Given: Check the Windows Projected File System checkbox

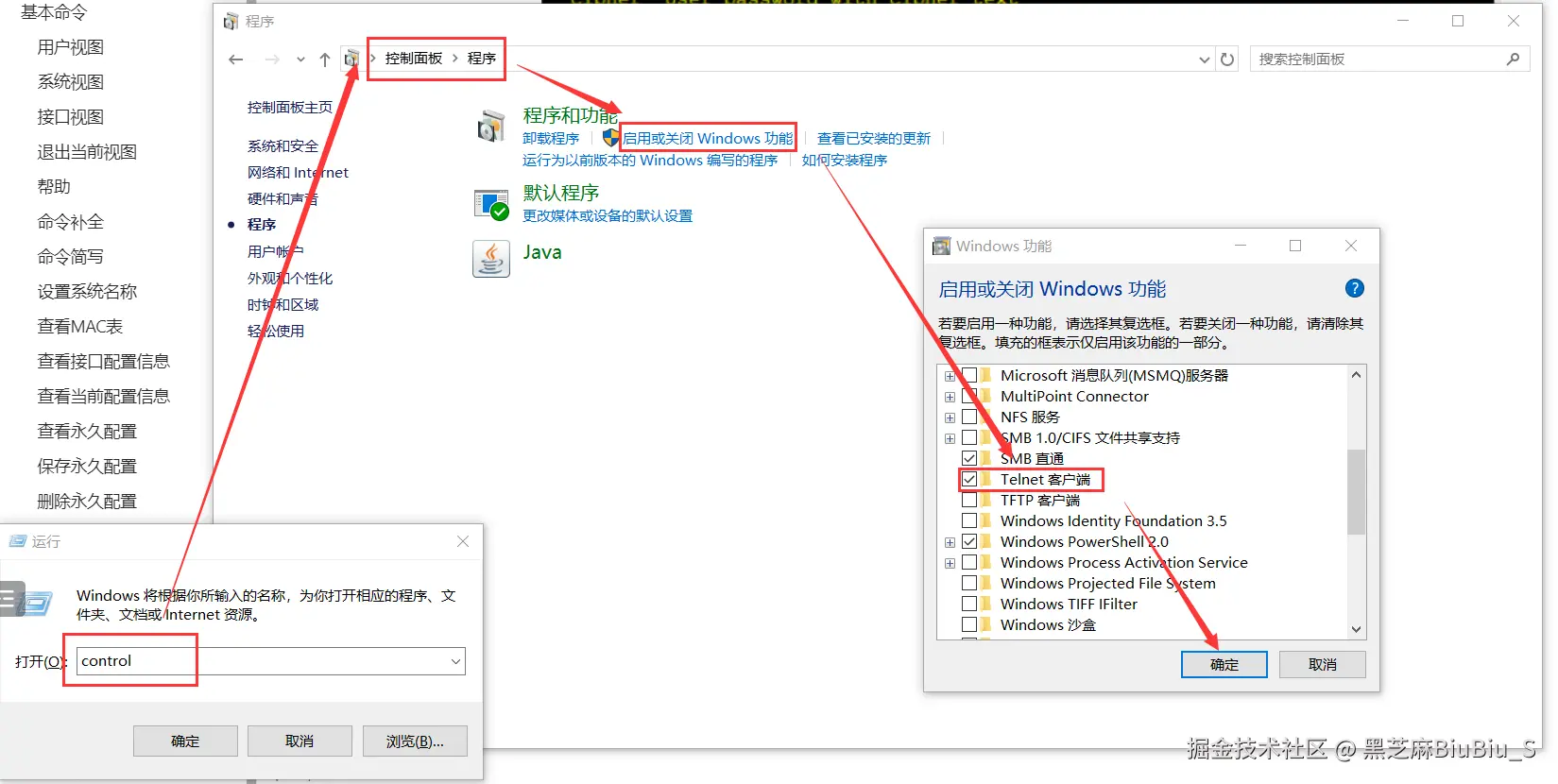Looking at the screenshot, I should click(969, 583).
